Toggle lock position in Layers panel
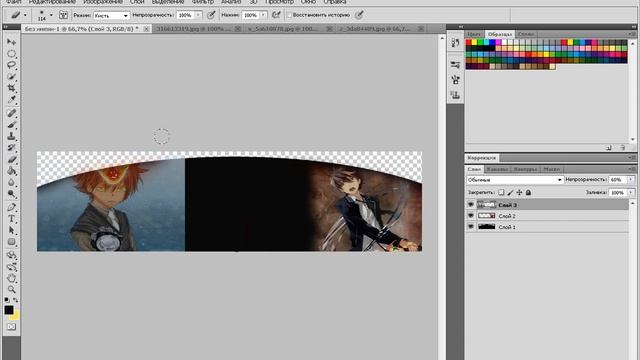Screen dimensions: 640x360 pyautogui.click(x=519, y=192)
